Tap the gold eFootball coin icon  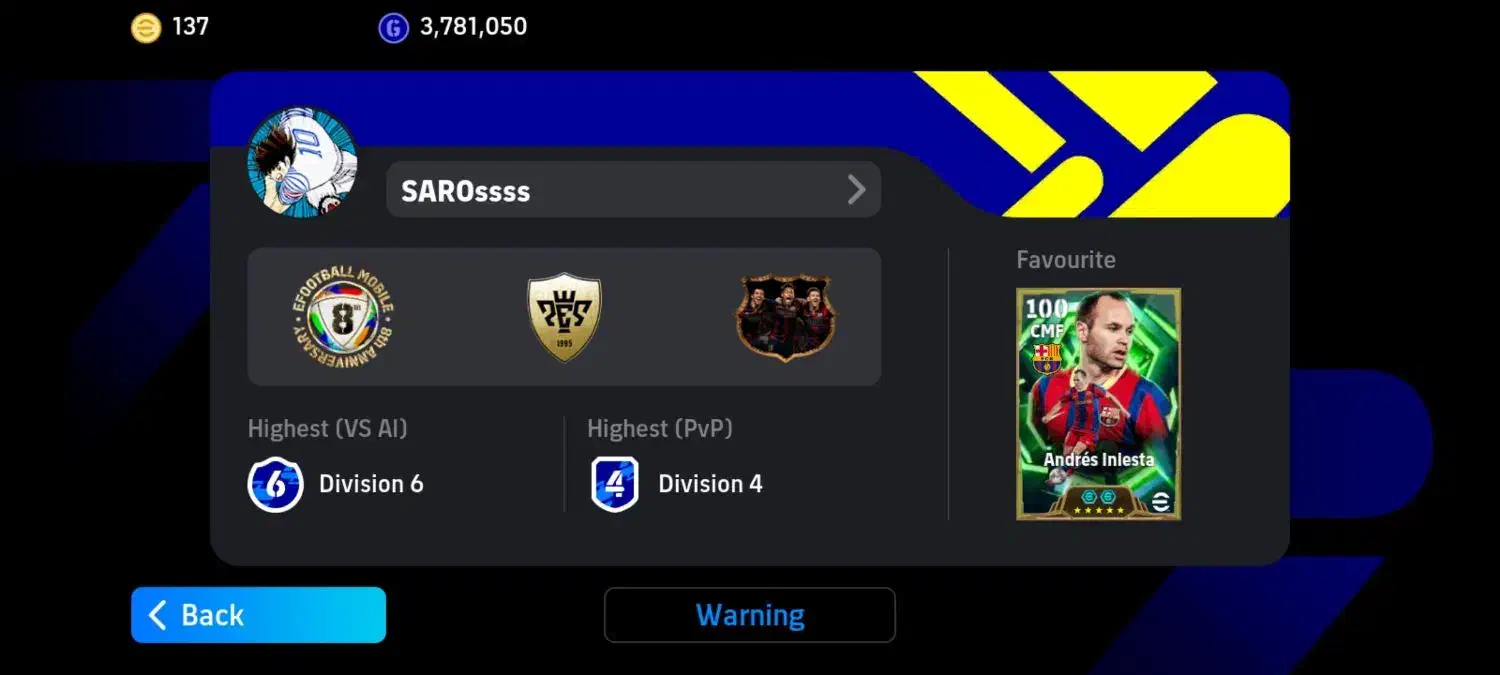point(146,28)
